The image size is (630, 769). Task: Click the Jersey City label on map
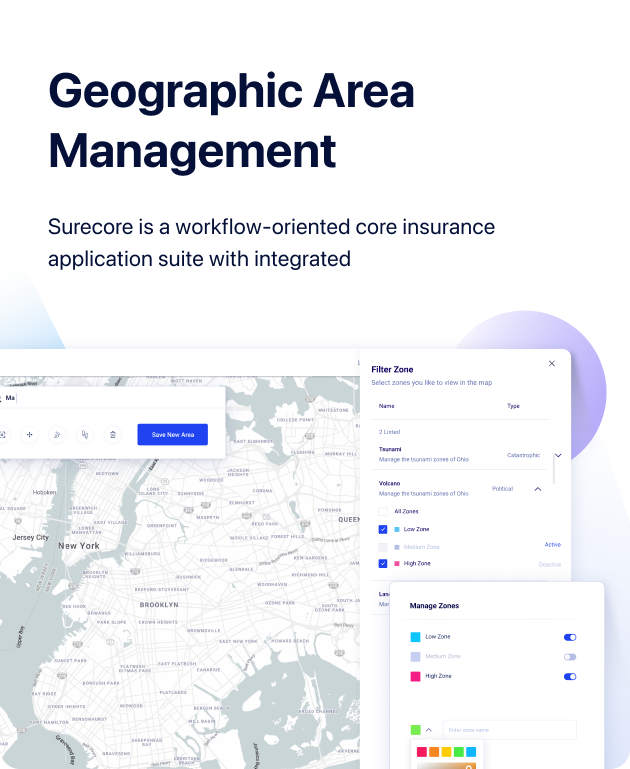click(30, 538)
